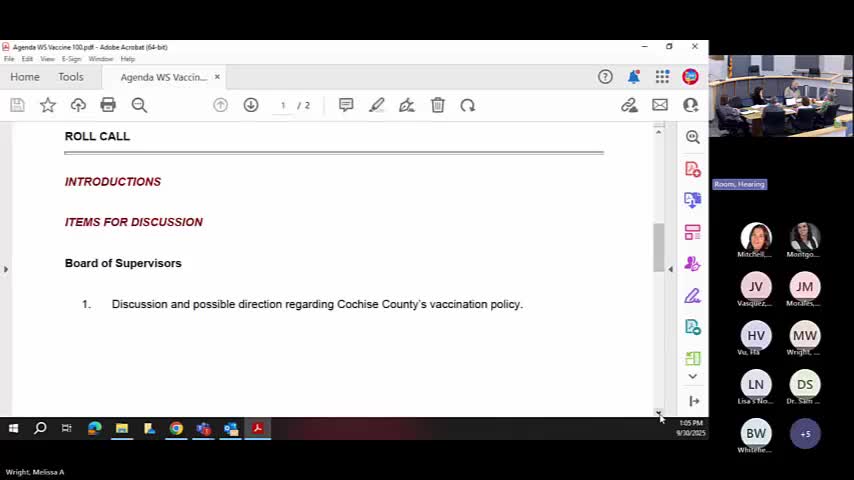
Task: Go to next page arrow
Action: pos(251,105)
